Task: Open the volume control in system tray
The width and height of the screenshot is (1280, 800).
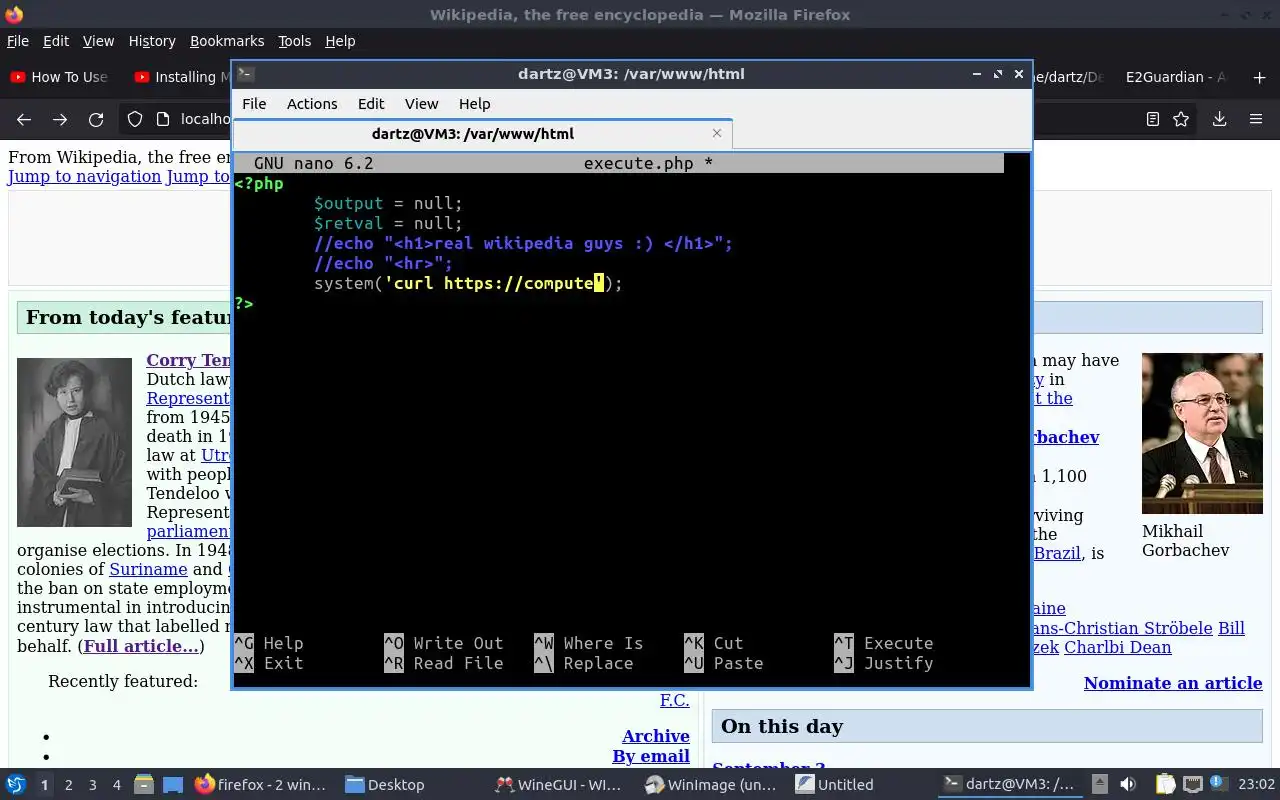Action: coord(1128,785)
